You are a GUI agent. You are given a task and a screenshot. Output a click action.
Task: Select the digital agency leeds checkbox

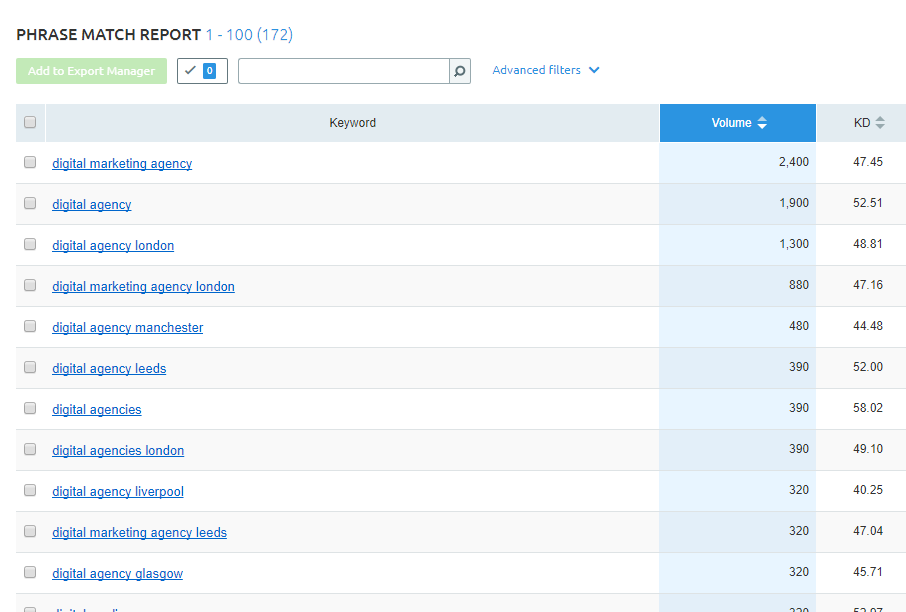[30, 368]
